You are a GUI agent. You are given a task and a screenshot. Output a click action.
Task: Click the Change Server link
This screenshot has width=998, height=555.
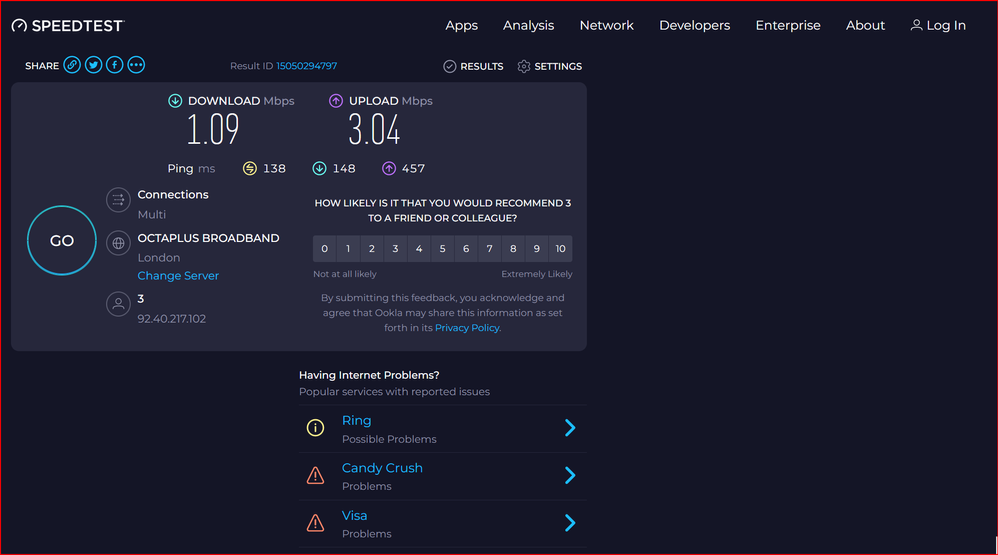pos(178,276)
